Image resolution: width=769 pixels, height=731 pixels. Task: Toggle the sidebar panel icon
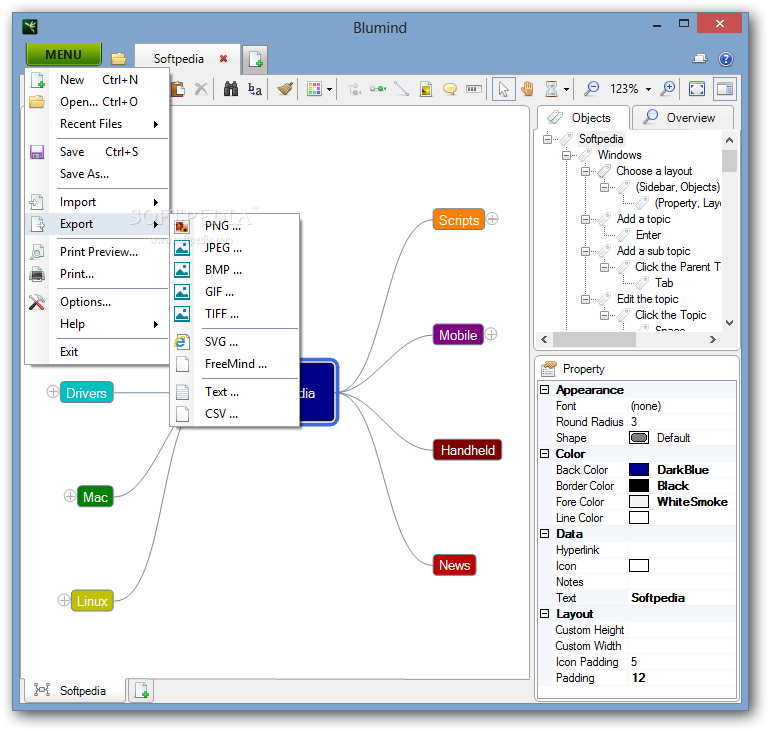725,89
